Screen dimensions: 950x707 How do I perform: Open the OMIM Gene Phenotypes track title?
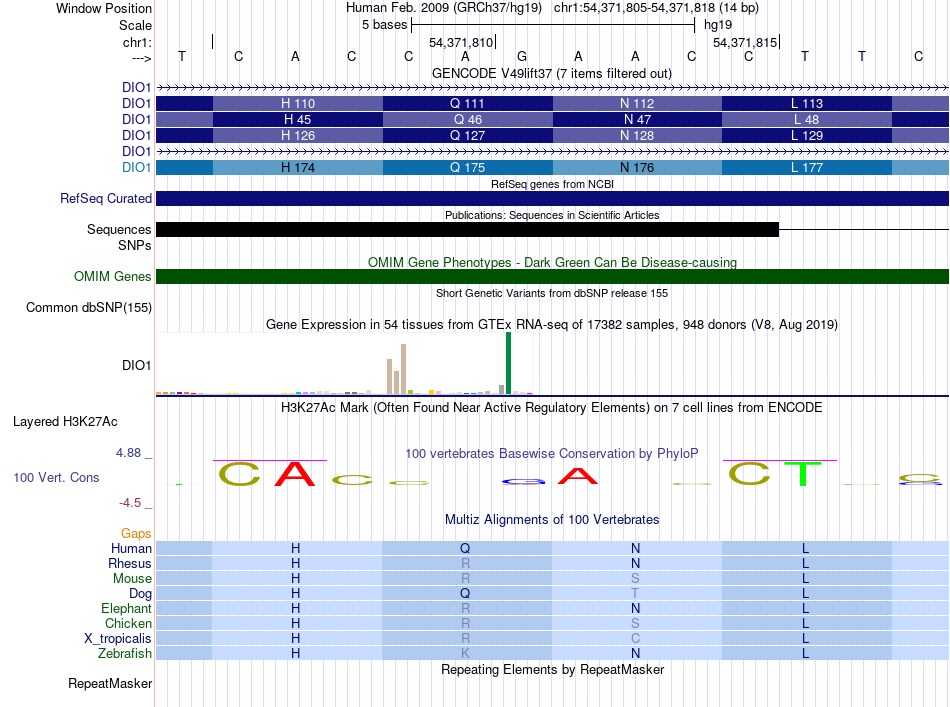click(x=552, y=262)
